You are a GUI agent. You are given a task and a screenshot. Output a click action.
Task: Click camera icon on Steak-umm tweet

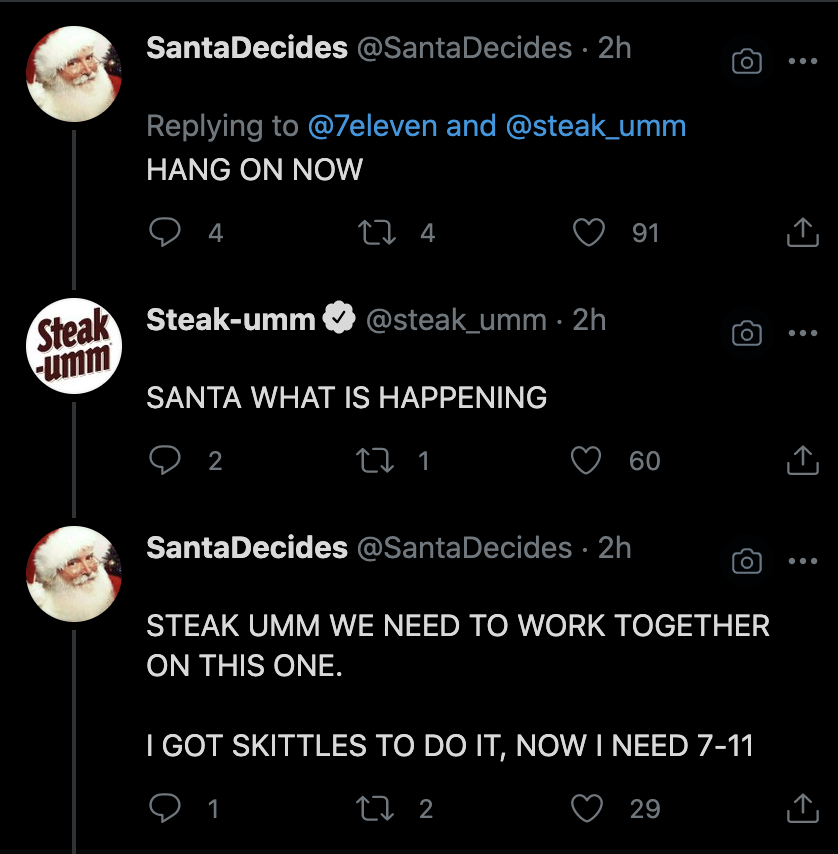pos(746,333)
